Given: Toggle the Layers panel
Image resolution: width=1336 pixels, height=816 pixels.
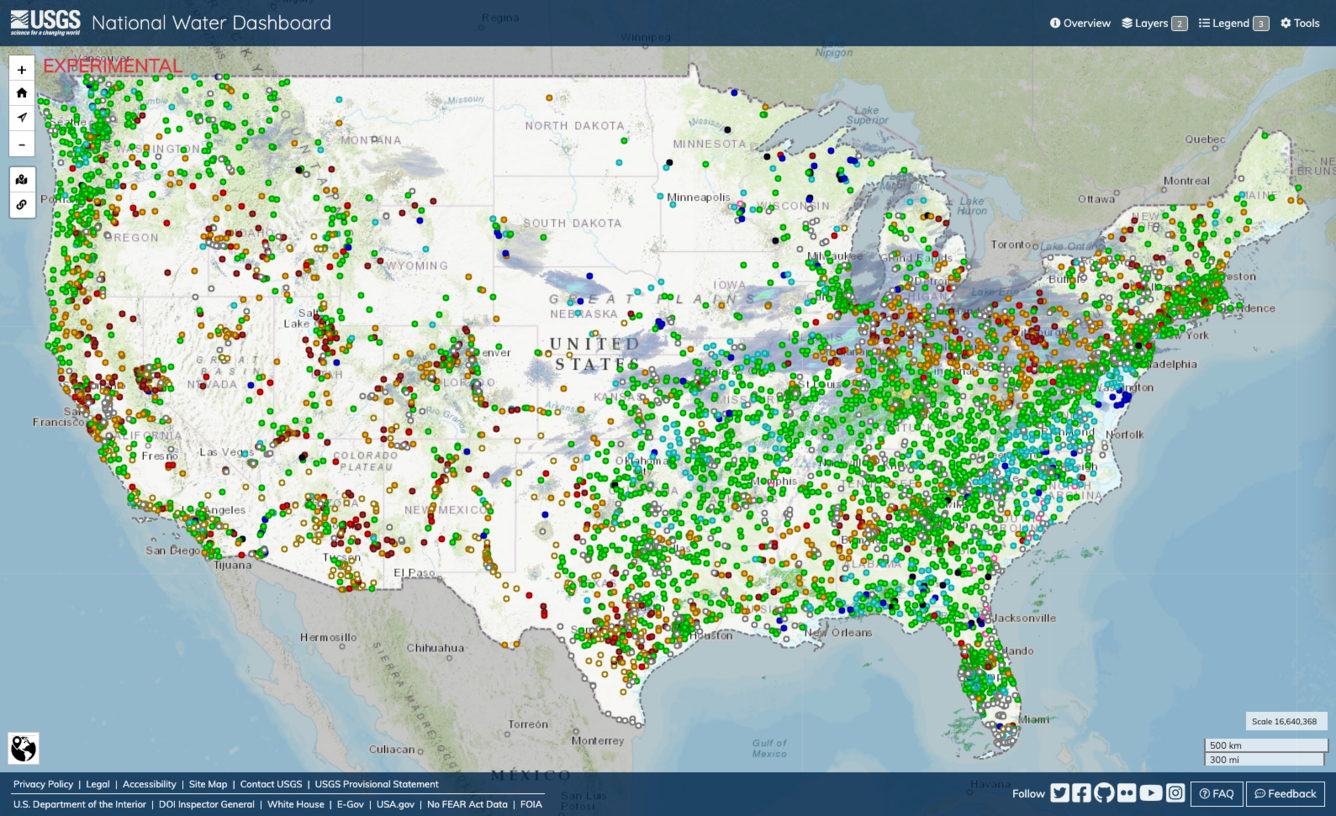Looking at the screenshot, I should point(1153,22).
